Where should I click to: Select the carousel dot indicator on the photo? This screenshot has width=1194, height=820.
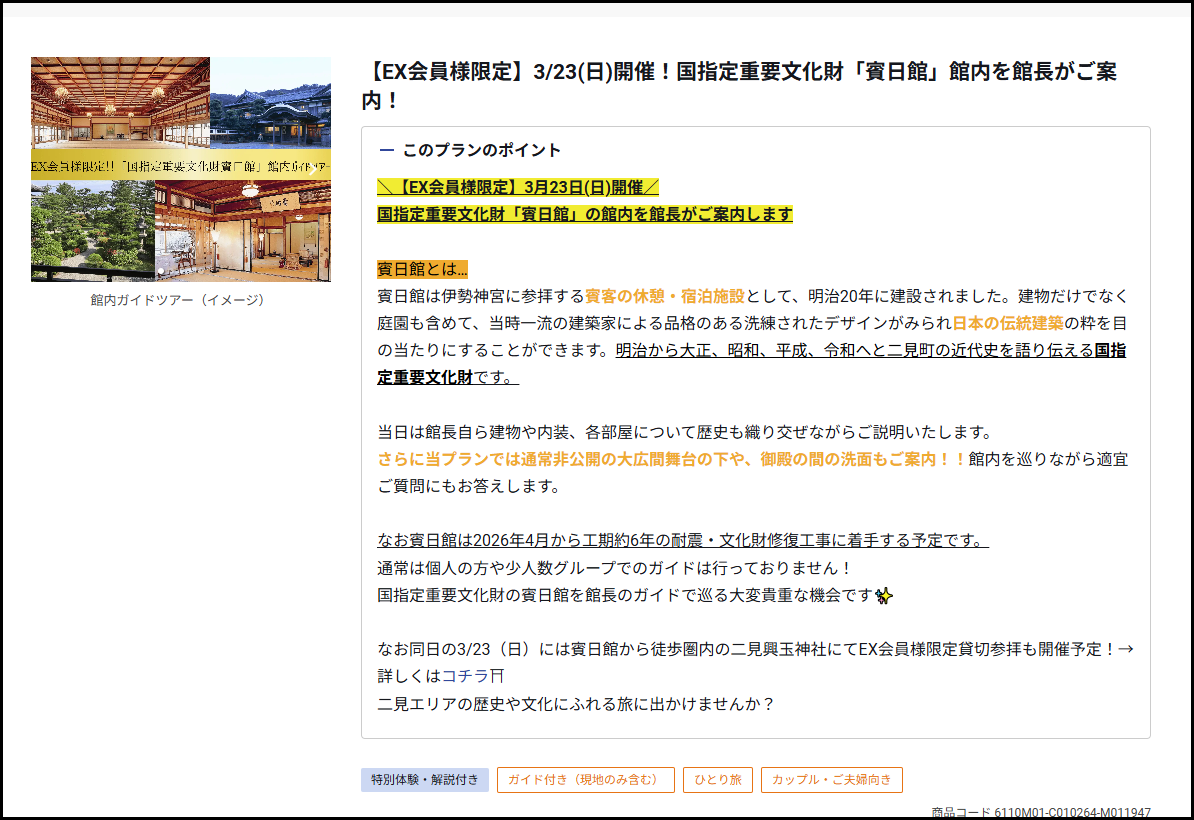point(160,271)
